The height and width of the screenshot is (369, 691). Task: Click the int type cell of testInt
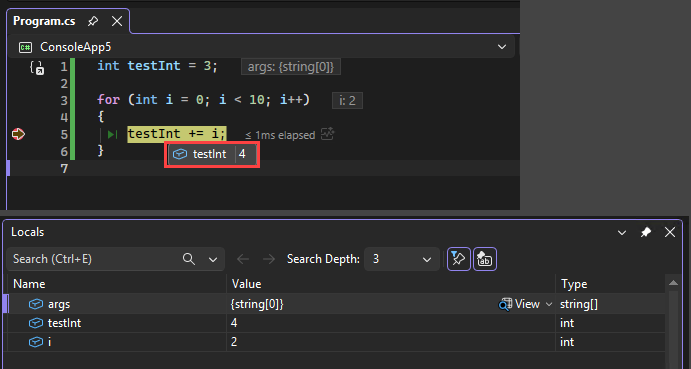(567, 323)
